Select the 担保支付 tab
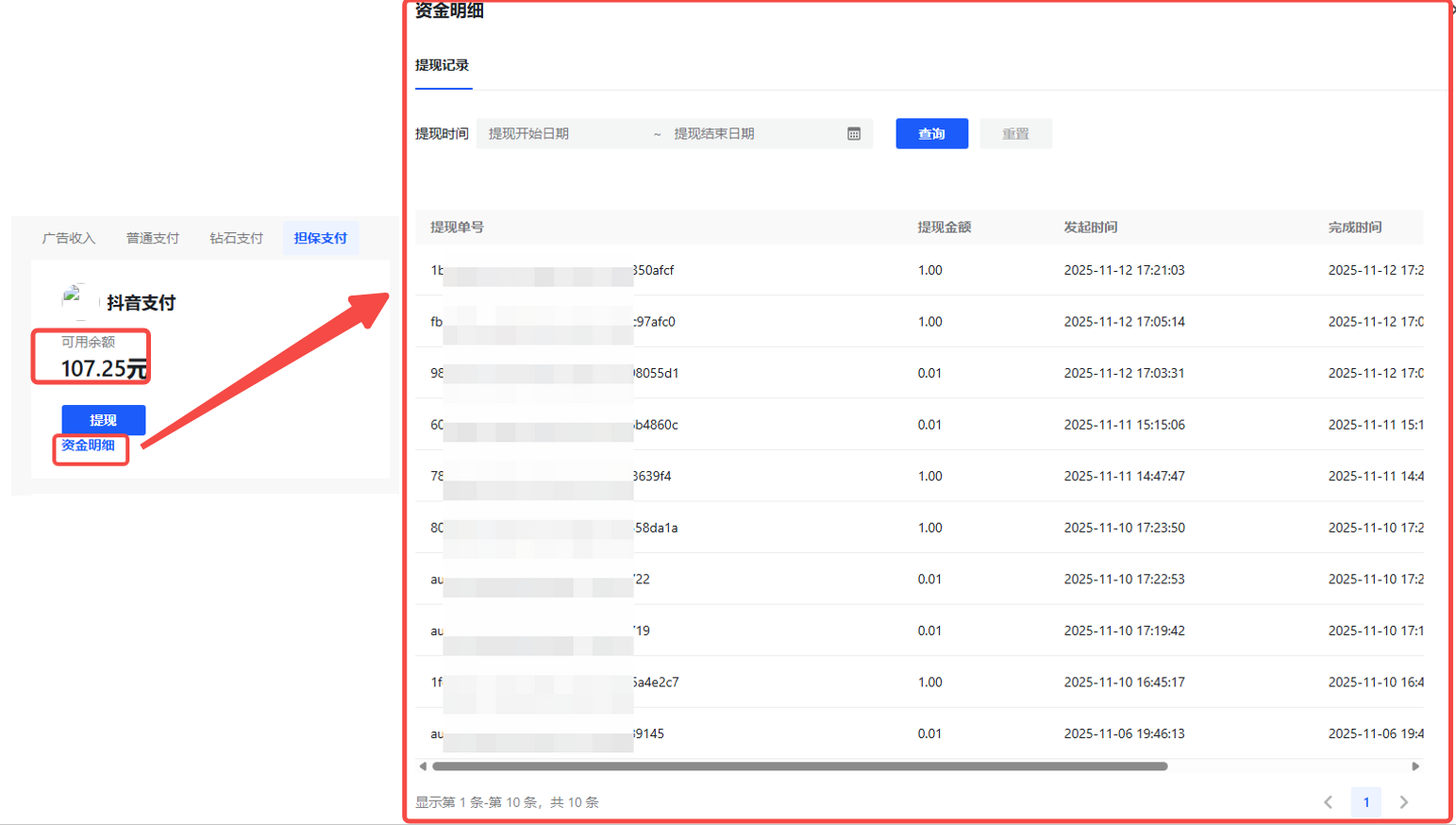Viewport: 1456px width, 825px height. (x=320, y=238)
